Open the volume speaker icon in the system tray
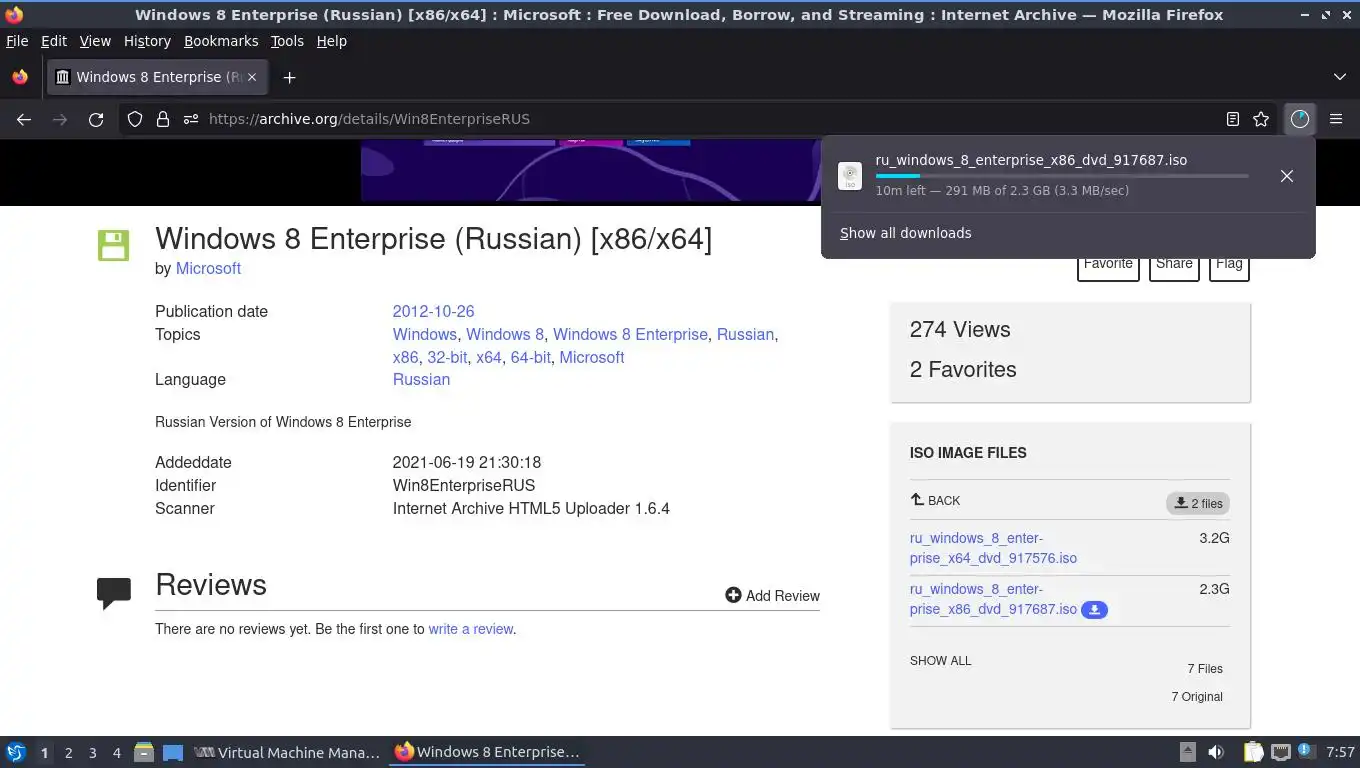The width and height of the screenshot is (1360, 768). tap(1216, 752)
